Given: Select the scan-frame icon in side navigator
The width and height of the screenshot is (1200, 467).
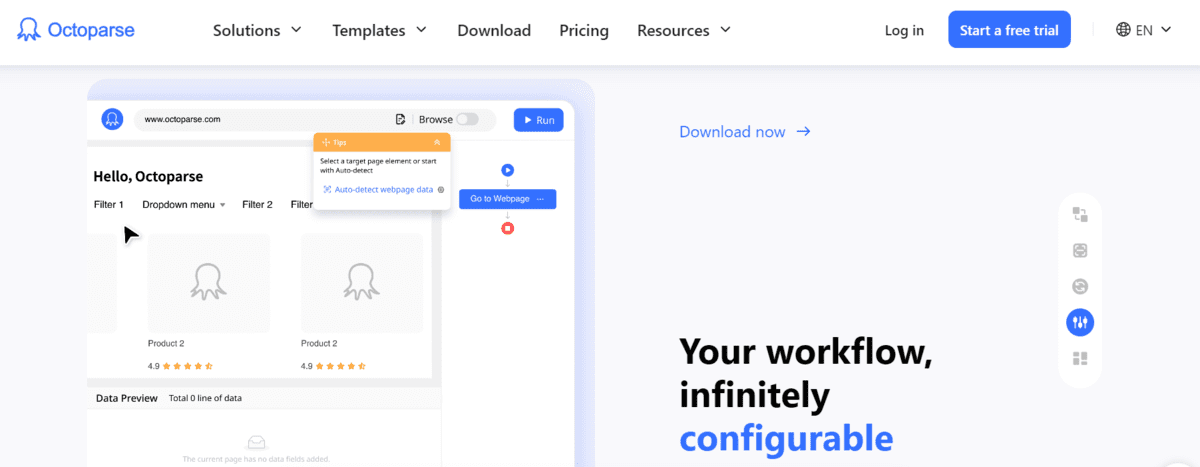Looking at the screenshot, I should [1080, 250].
